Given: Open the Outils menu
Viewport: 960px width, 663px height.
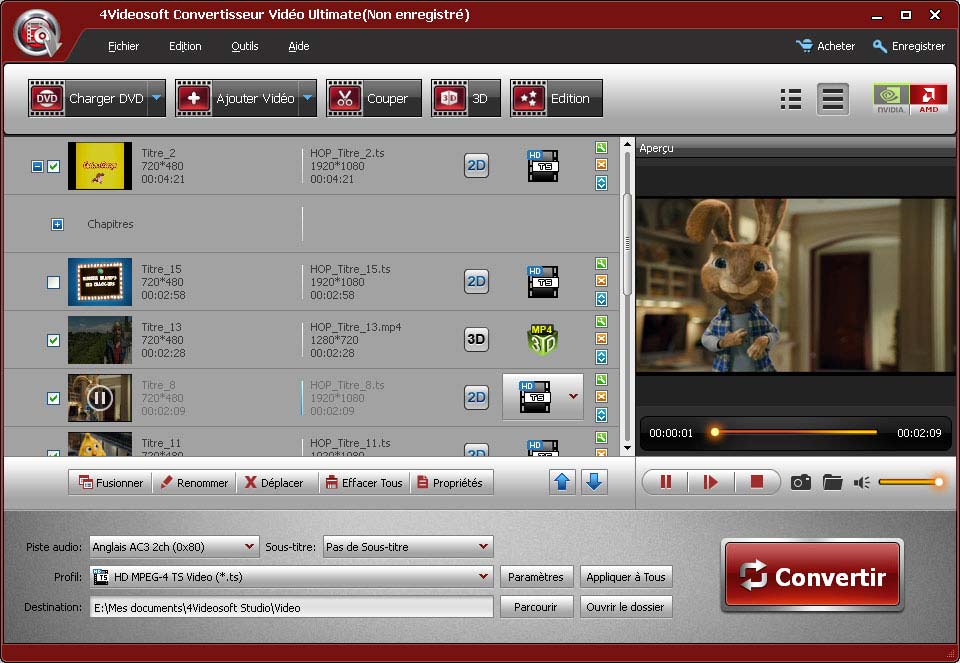Looking at the screenshot, I should point(244,46).
